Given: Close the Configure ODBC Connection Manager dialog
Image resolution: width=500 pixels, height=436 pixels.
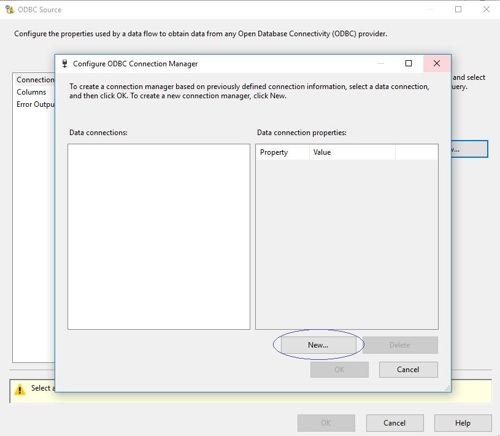Looking at the screenshot, I should 437,63.
